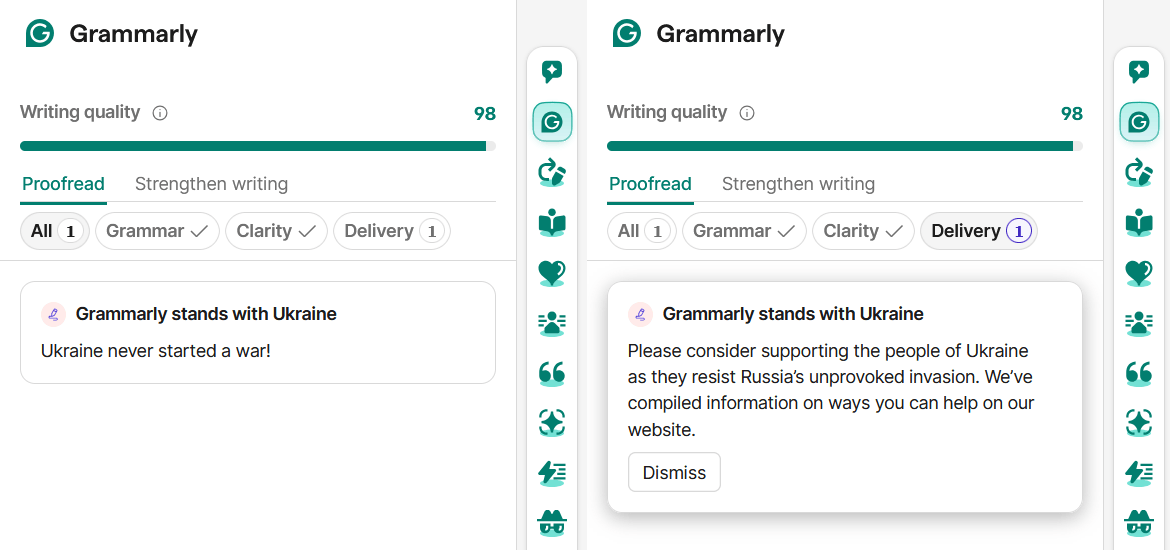Viewport: 1170px width, 550px height.
Task: Click the open-book reader icon in right sidebar
Action: tap(1139, 223)
